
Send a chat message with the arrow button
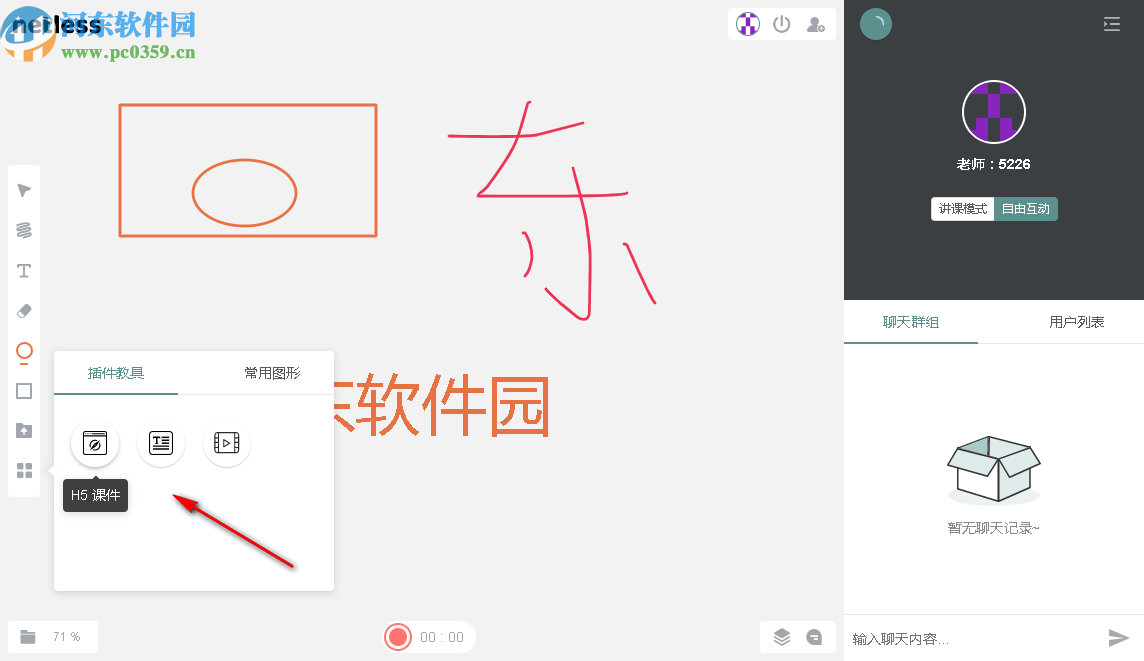point(1119,637)
